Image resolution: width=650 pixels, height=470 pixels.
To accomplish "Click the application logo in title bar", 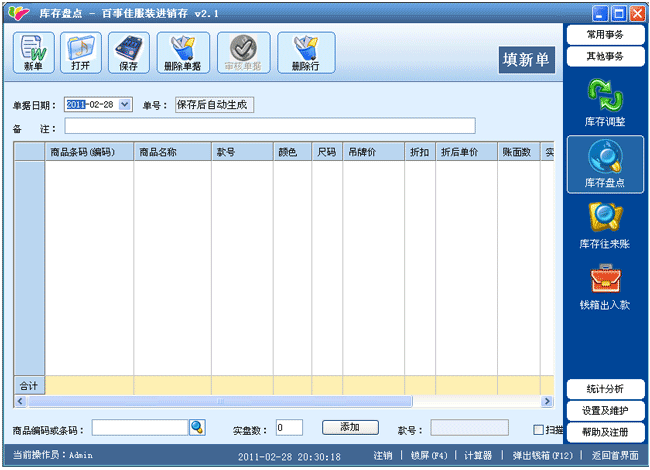I will pyautogui.click(x=19, y=13).
